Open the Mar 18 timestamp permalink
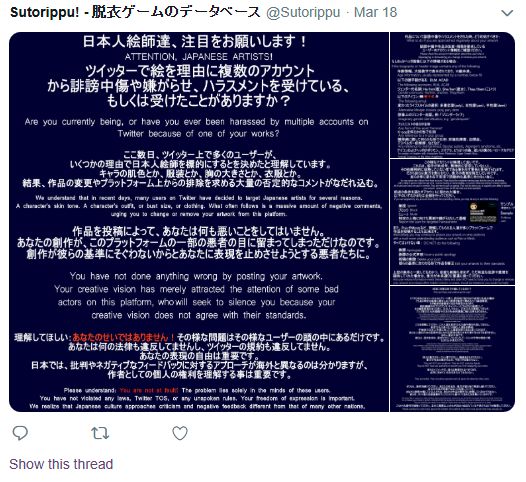The width and height of the screenshot is (526, 482). click(375, 13)
